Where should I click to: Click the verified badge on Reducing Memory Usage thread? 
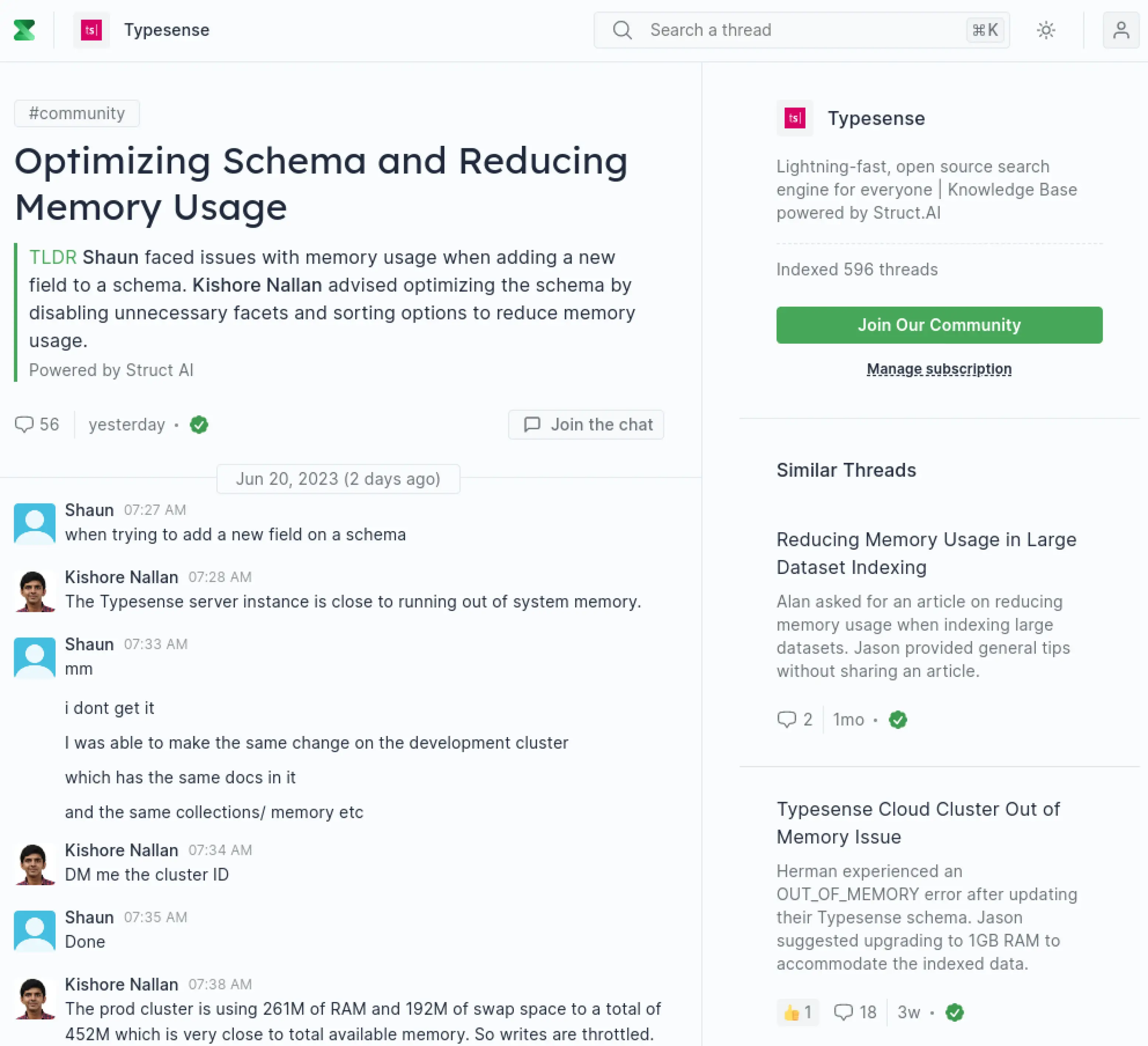[x=898, y=720]
